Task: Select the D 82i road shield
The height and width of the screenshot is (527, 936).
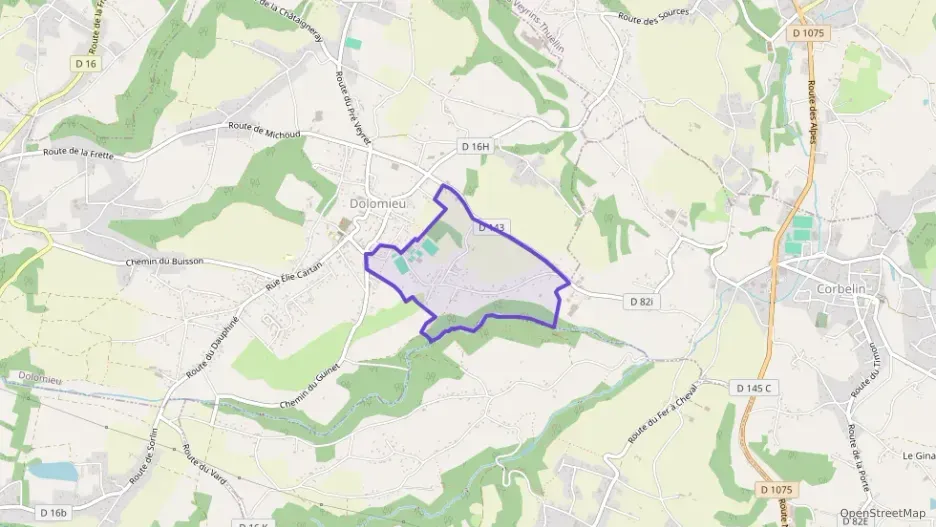Action: tap(642, 301)
